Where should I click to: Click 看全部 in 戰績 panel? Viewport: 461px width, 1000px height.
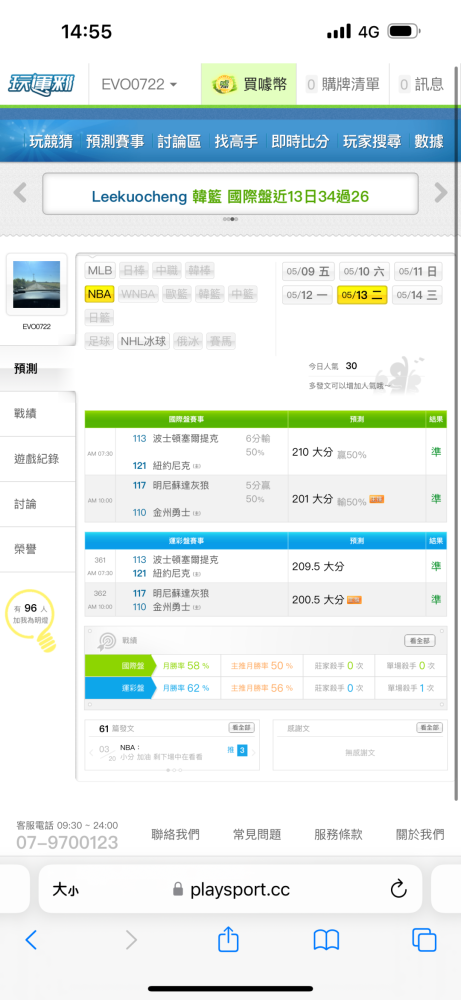[420, 640]
